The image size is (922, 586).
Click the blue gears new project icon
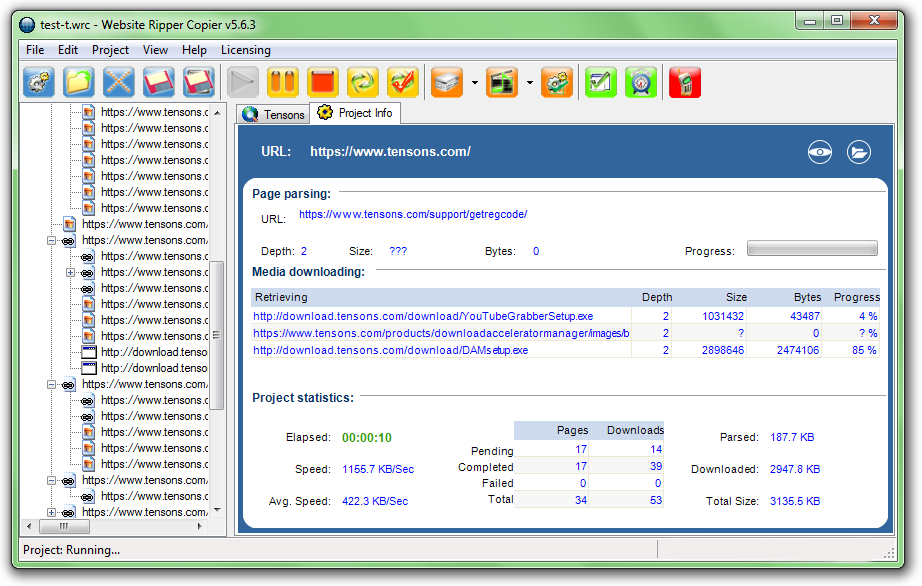(39, 82)
